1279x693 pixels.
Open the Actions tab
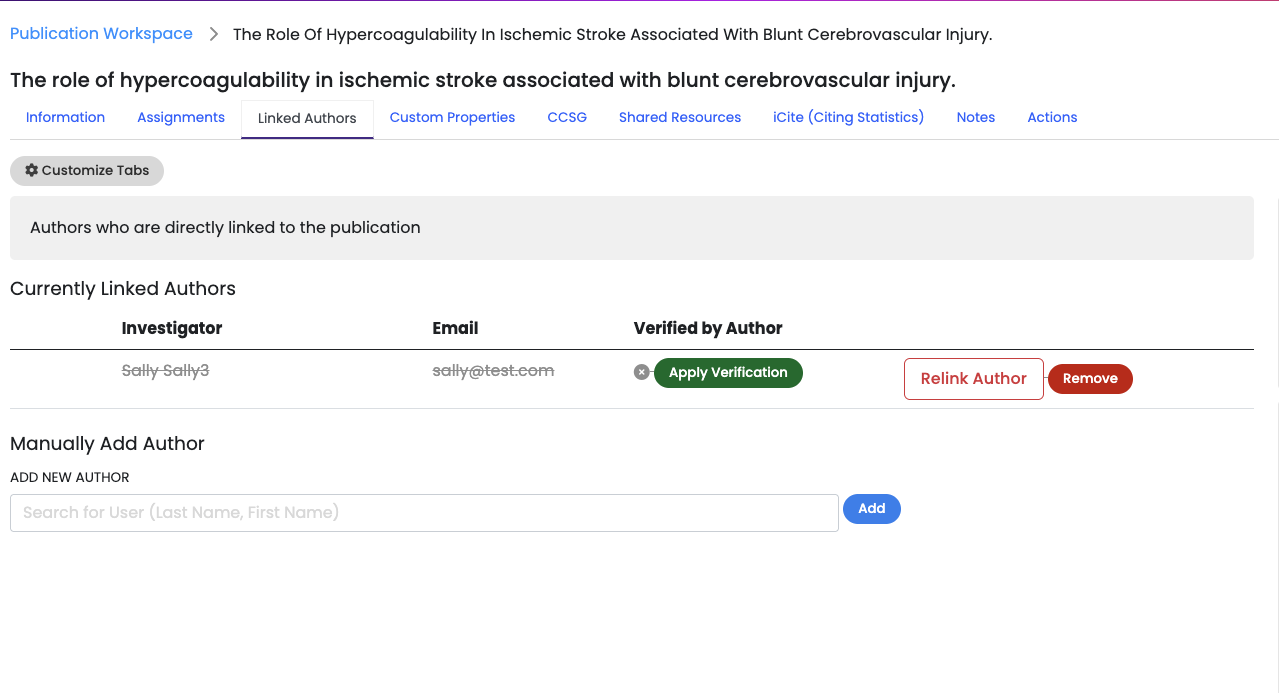tap(1052, 118)
